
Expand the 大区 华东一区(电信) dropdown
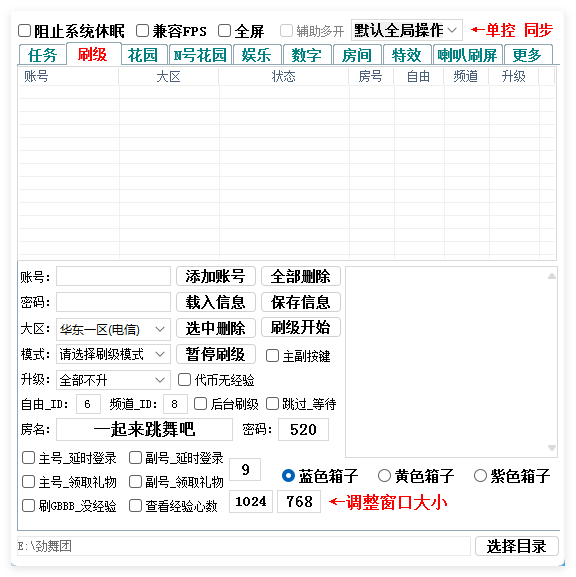[113, 329]
